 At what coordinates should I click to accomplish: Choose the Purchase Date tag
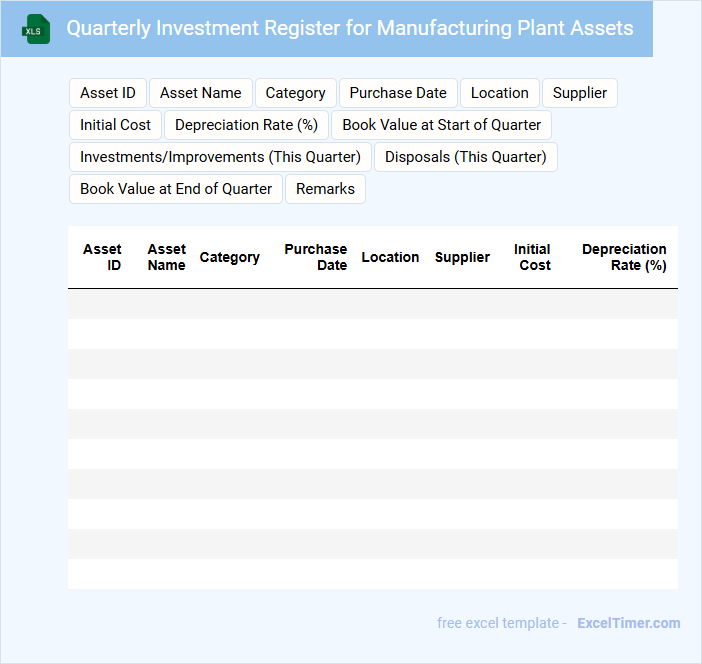pyautogui.click(x=398, y=93)
